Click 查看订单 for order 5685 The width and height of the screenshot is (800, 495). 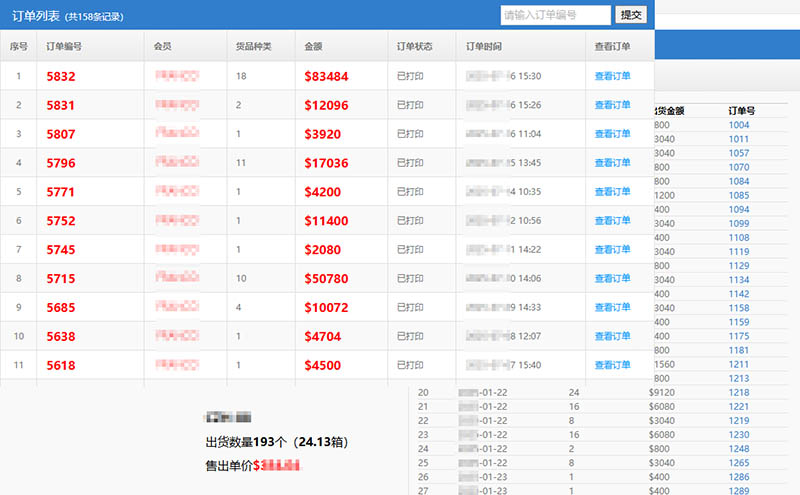pos(612,308)
